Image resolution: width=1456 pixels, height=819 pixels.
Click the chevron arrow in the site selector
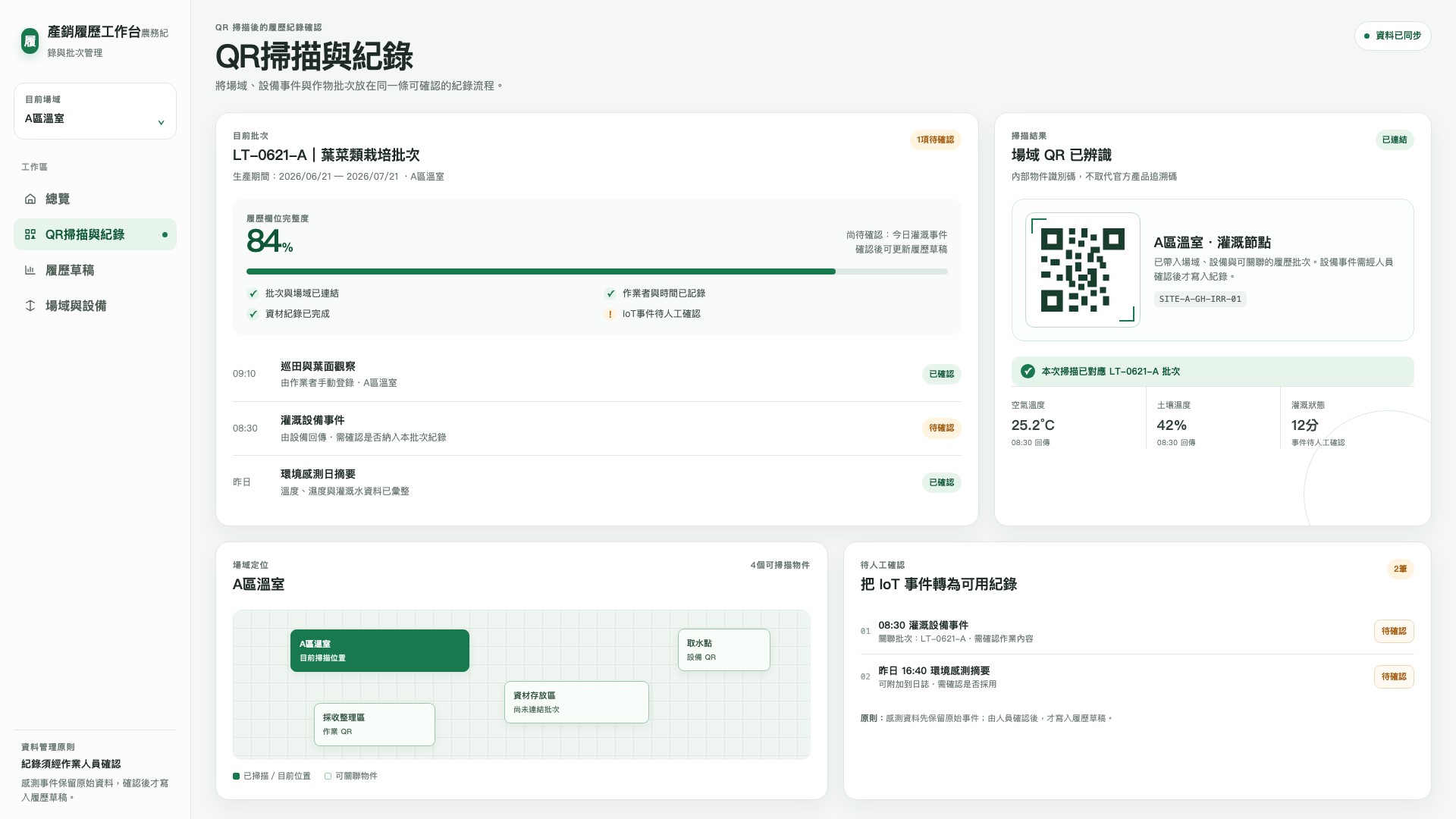tap(161, 122)
